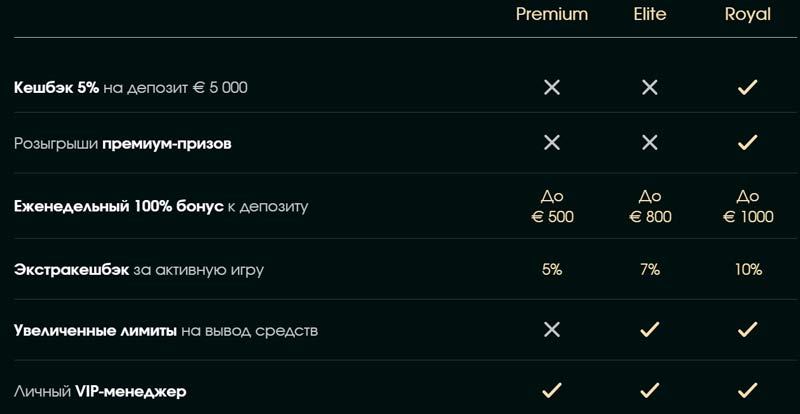The image size is (800, 414).
Task: Select the Elite column header
Action: [x=650, y=14]
